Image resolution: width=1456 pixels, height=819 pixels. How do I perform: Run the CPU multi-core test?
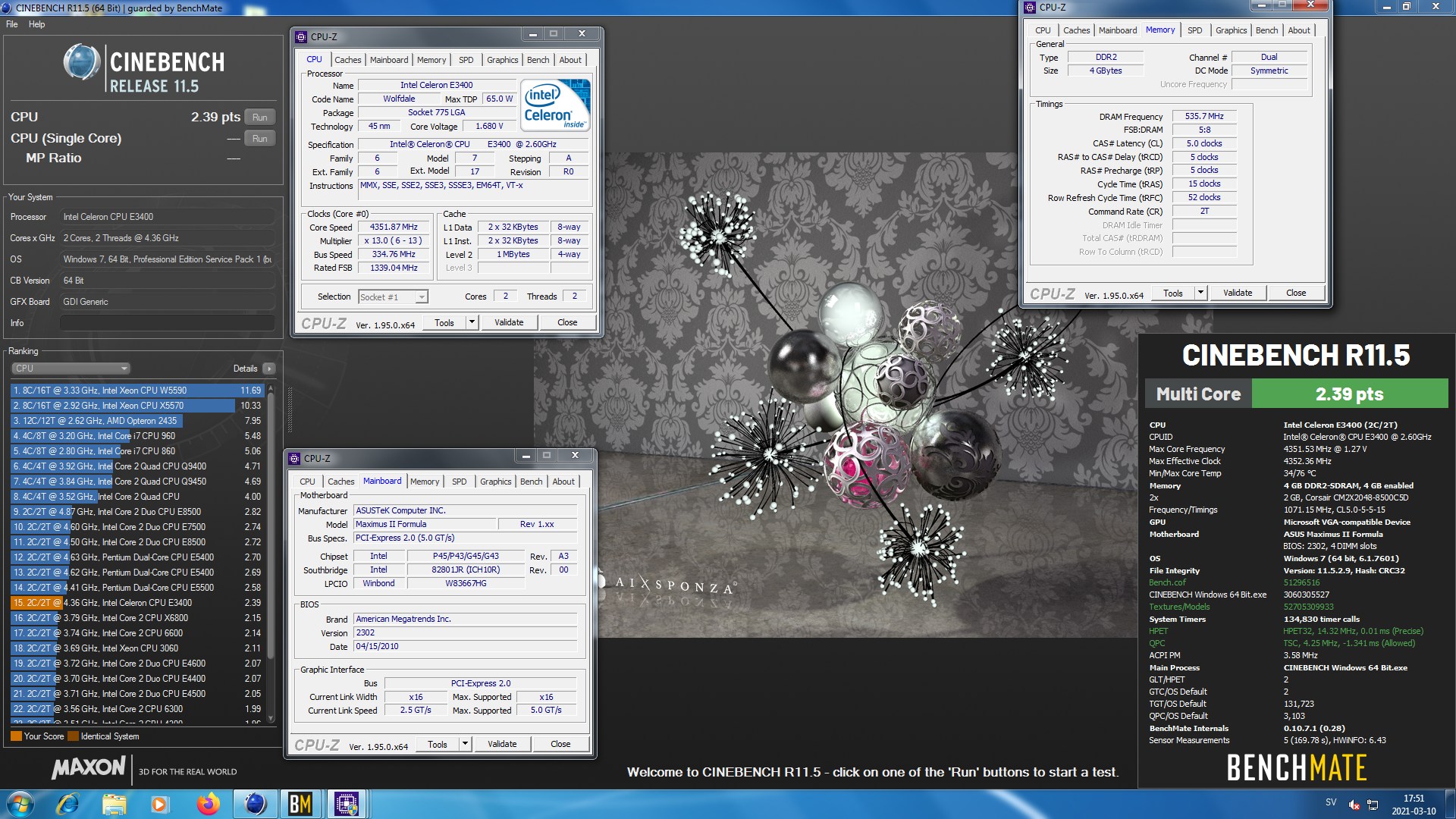(260, 118)
